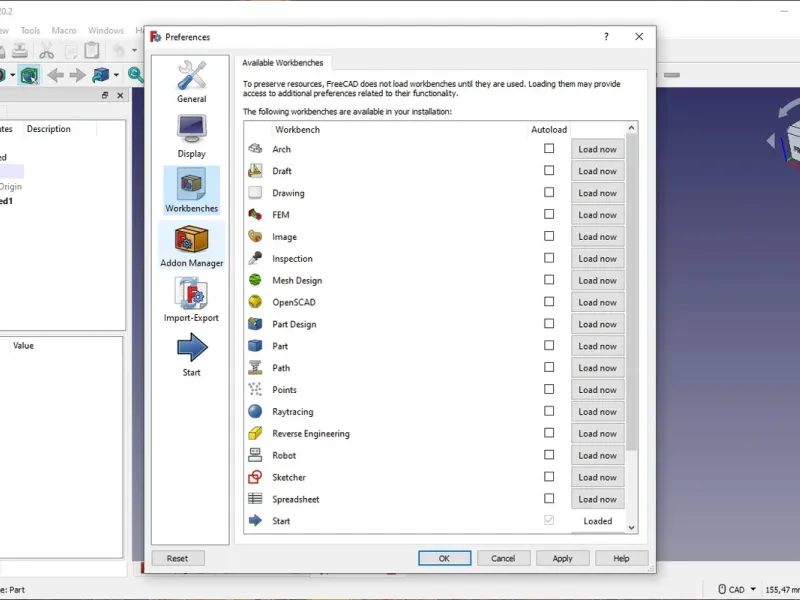
Task: Enable autoload for Path workbench
Action: pyautogui.click(x=549, y=367)
